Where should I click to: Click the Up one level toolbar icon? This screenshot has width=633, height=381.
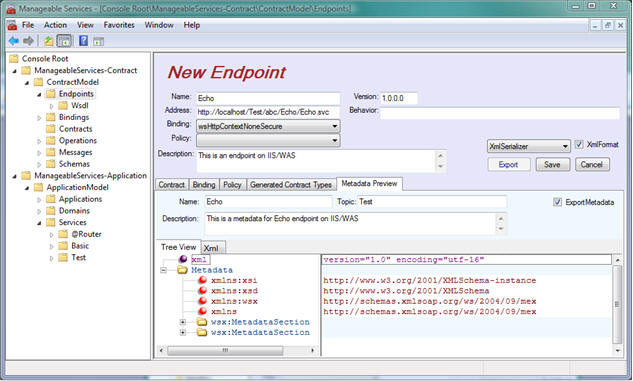point(48,41)
